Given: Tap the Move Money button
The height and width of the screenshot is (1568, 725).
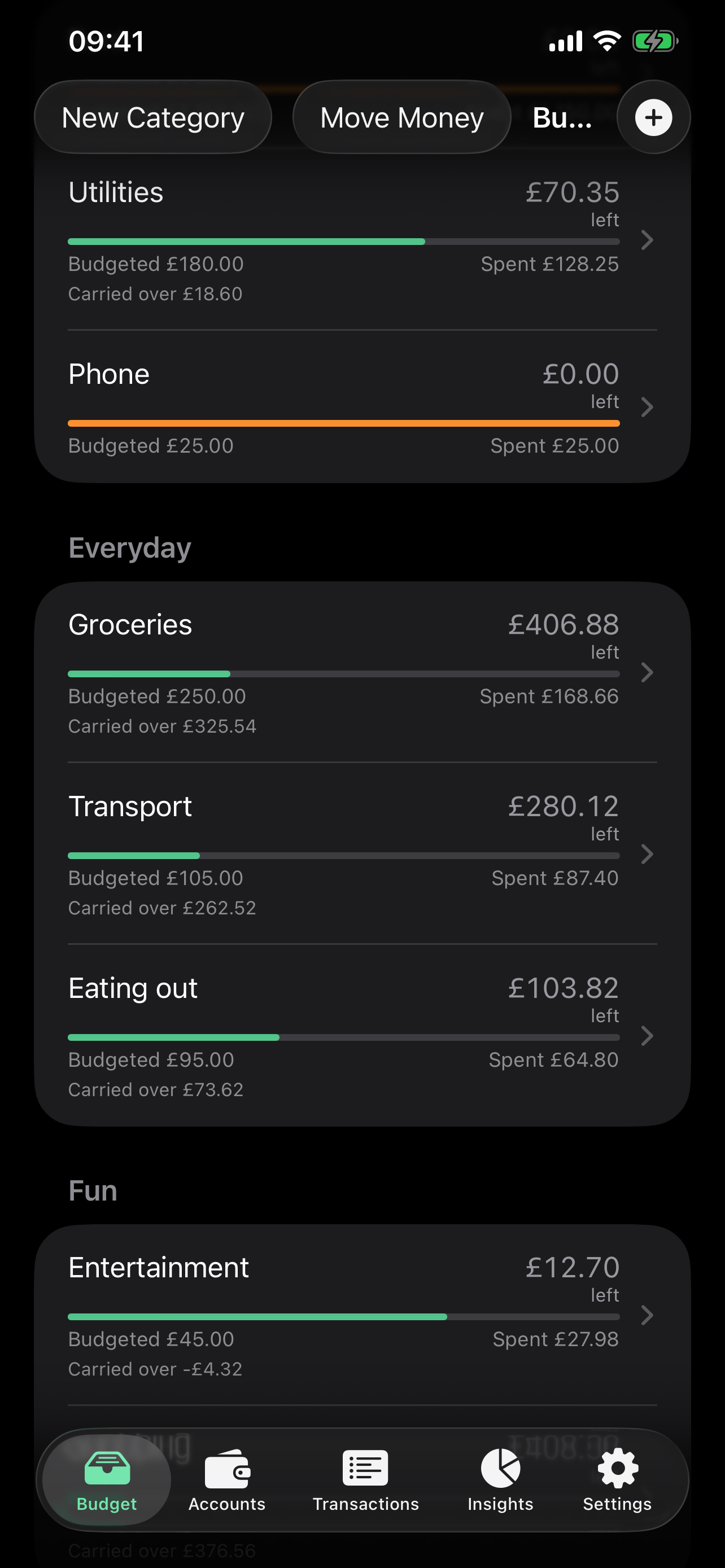Looking at the screenshot, I should click(x=402, y=117).
